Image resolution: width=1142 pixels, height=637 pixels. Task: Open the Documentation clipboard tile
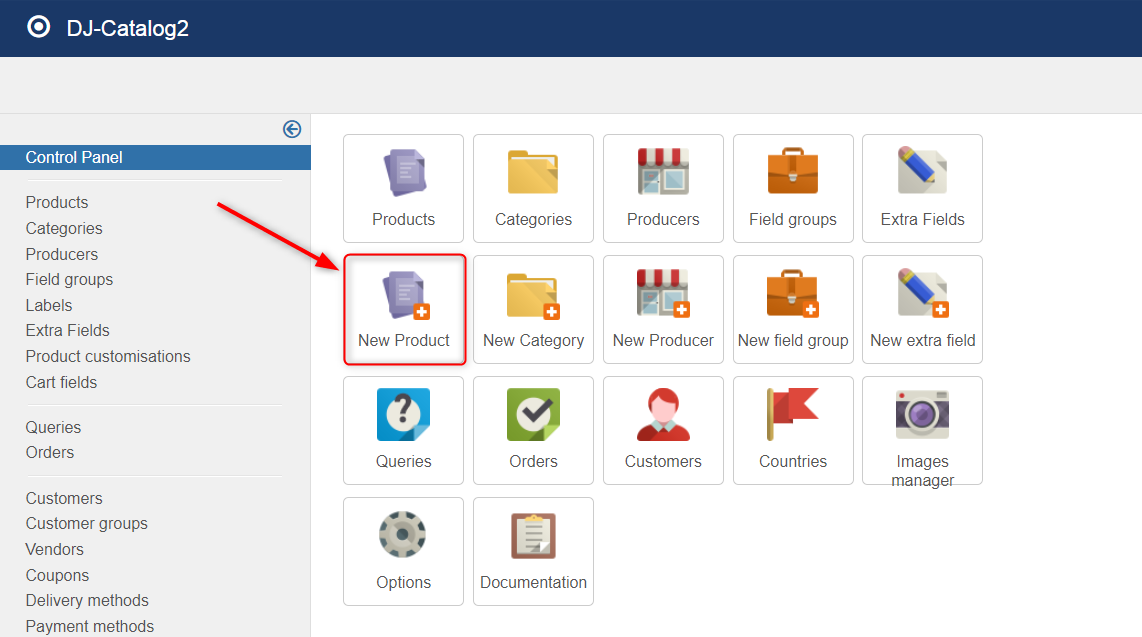pyautogui.click(x=533, y=551)
